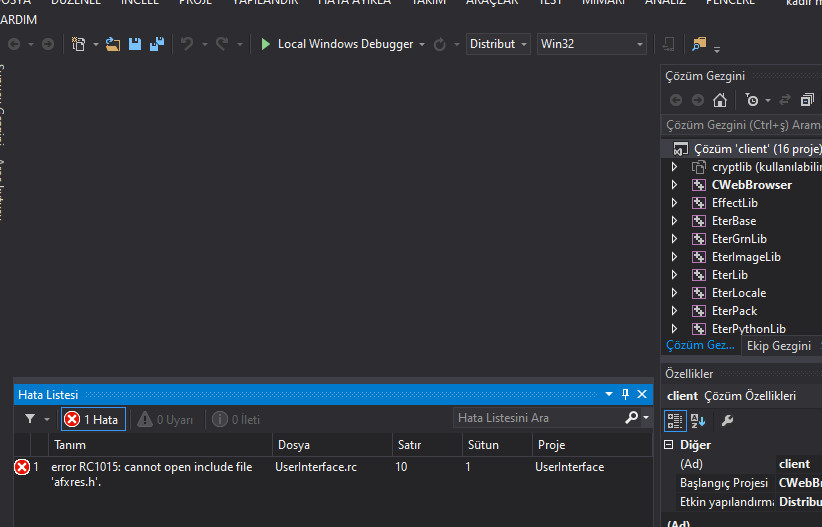Image resolution: width=822 pixels, height=527 pixels.
Task: Open the Undo history dropdown arrow
Action: tap(204, 45)
